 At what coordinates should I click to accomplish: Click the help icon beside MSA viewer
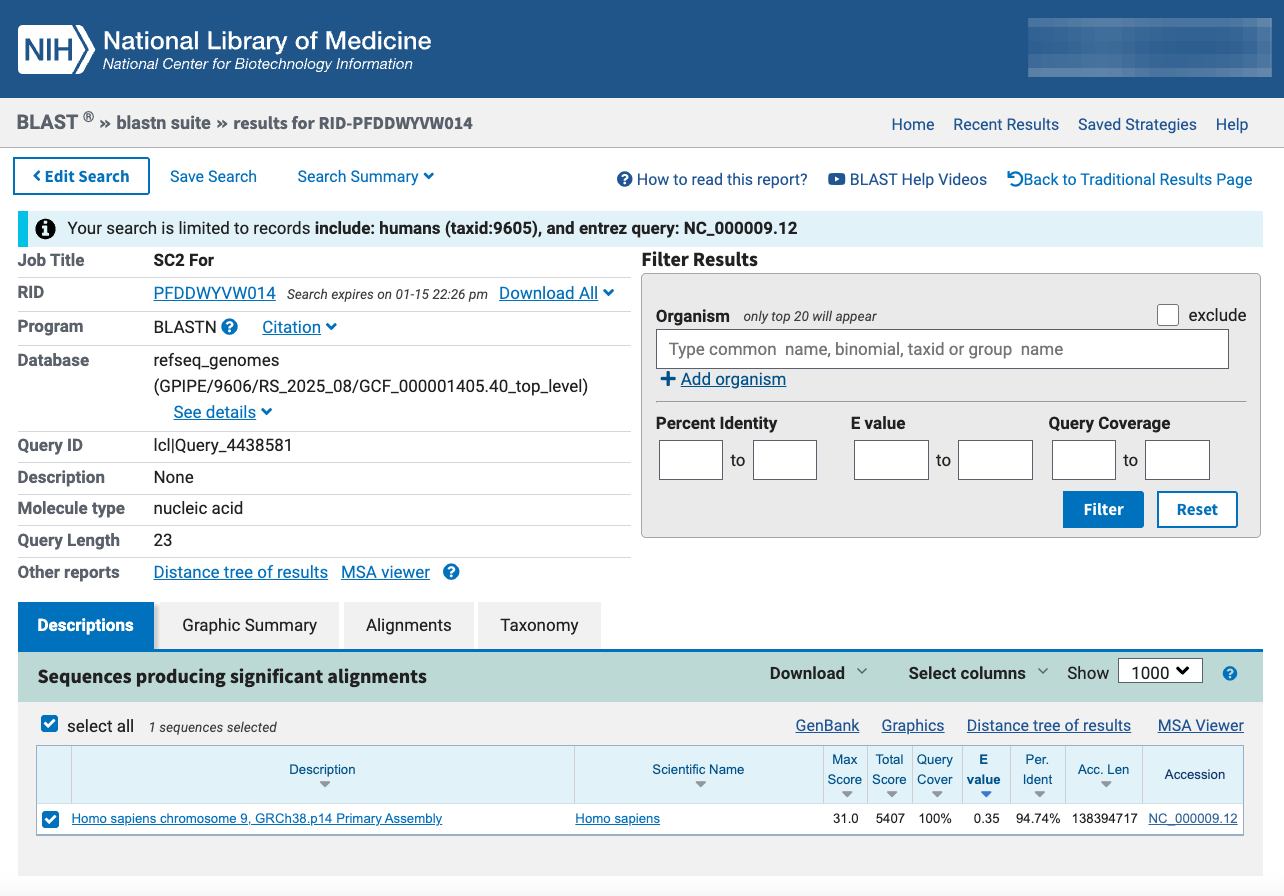(451, 572)
